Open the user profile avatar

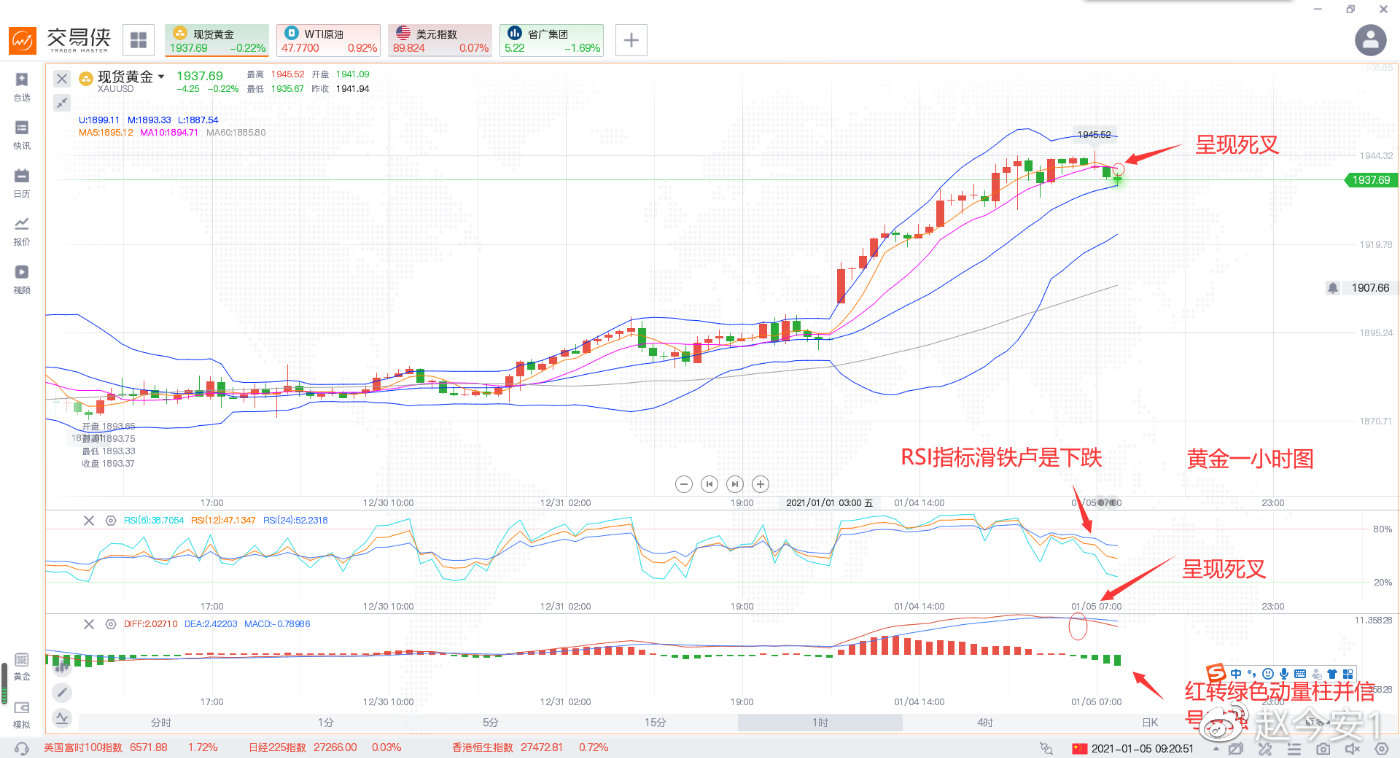pos(1369,40)
